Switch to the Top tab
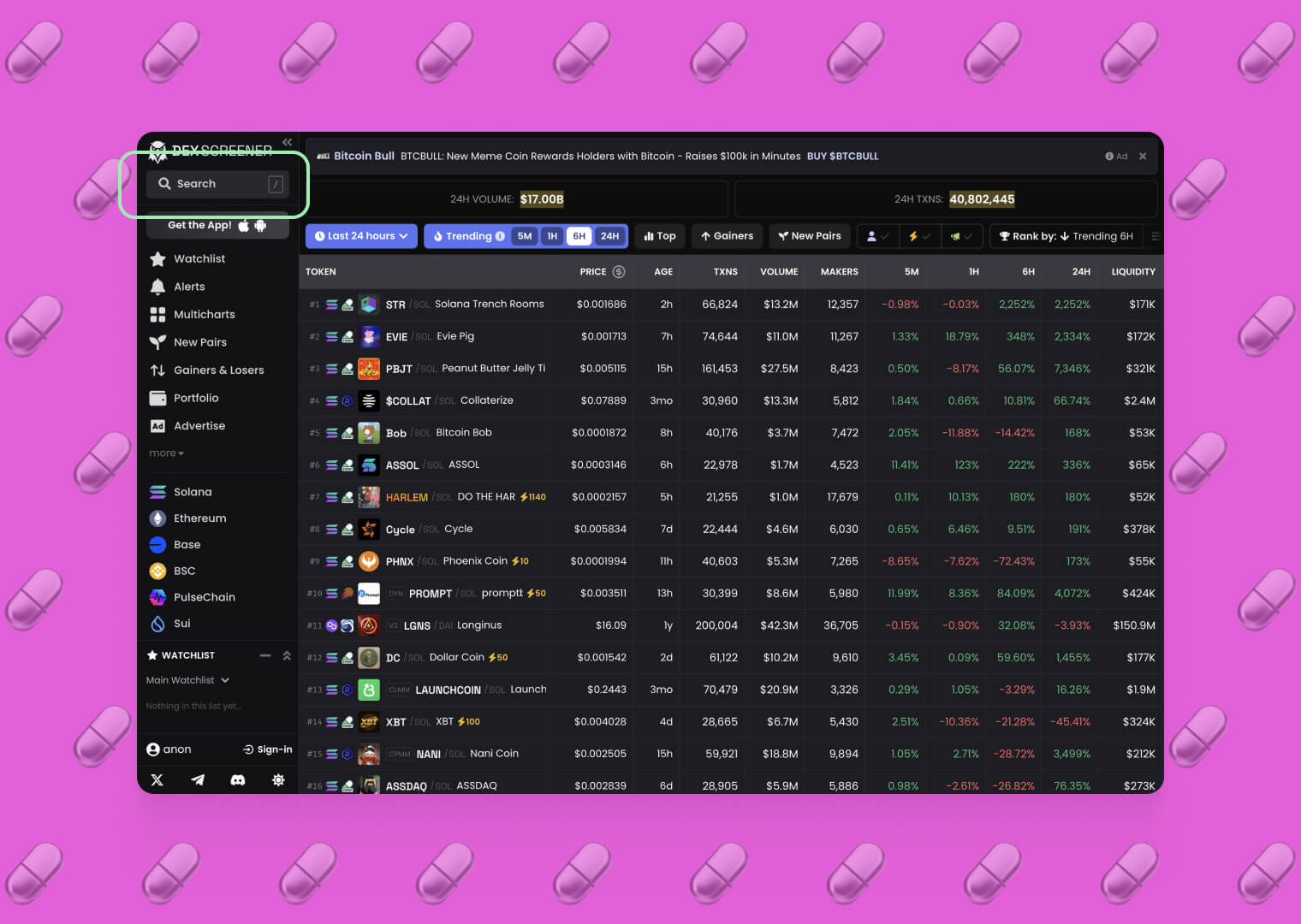The image size is (1301, 924). click(x=660, y=236)
